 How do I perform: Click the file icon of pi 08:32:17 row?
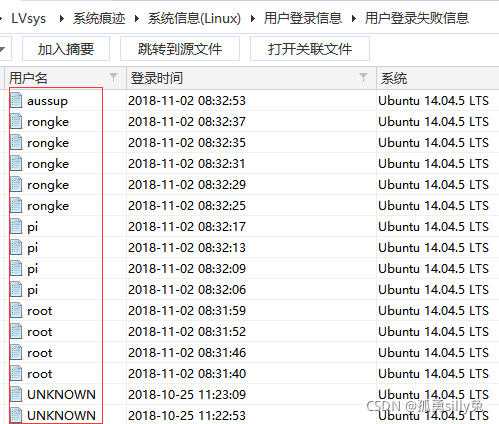point(16,226)
